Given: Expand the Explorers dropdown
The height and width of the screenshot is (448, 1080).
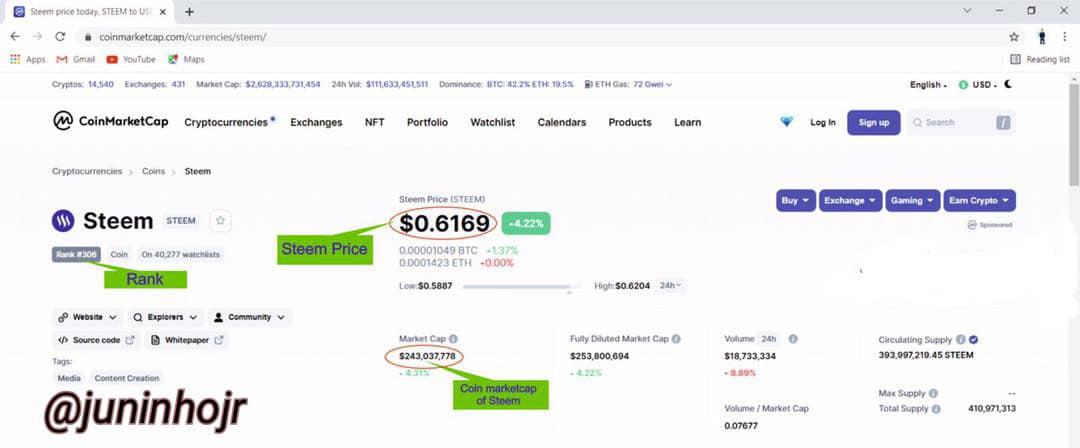Looking at the screenshot, I should coord(165,317).
